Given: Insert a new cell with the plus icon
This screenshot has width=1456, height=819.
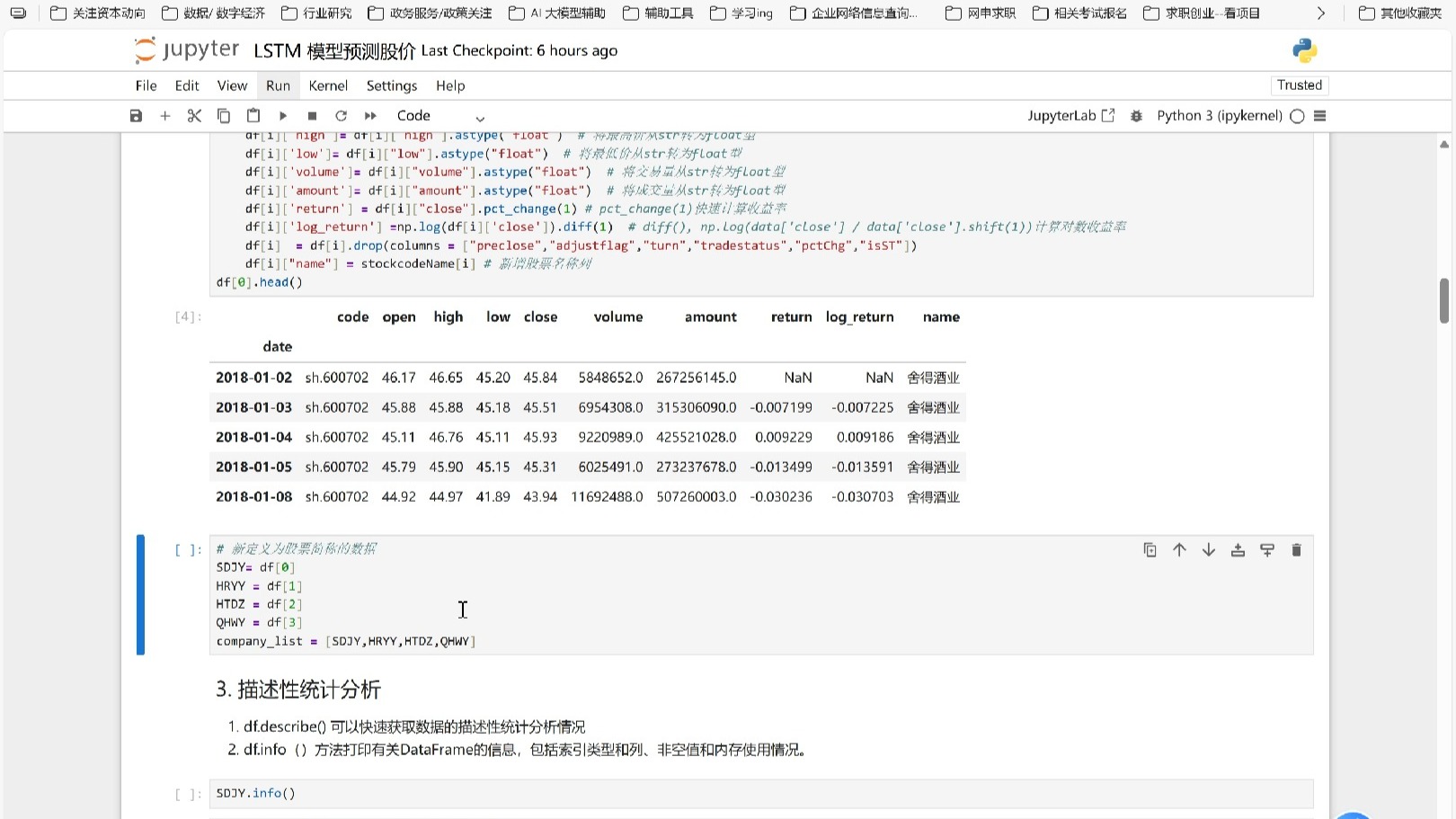Looking at the screenshot, I should pyautogui.click(x=164, y=115).
